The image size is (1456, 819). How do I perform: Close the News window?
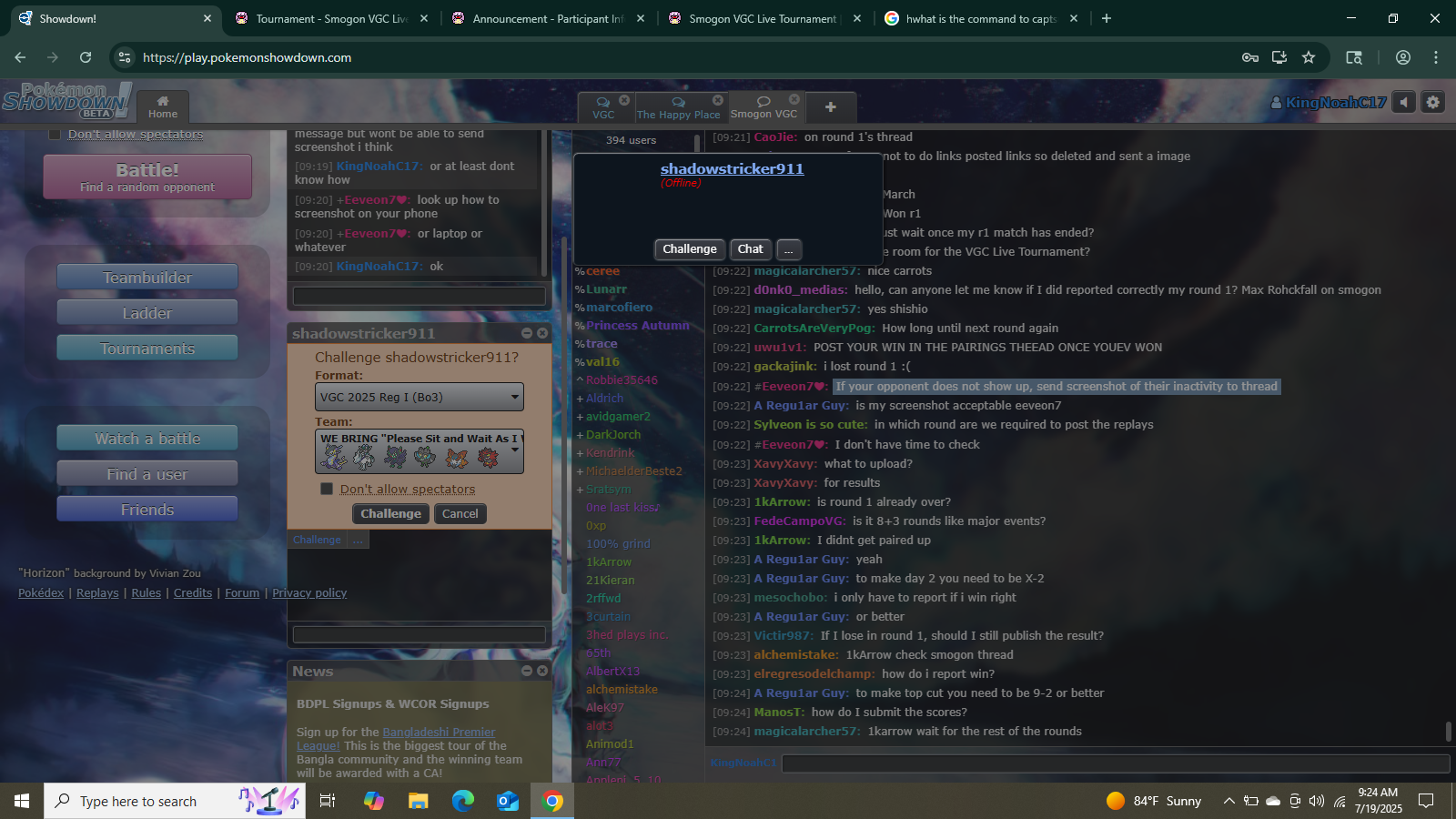coord(542,671)
